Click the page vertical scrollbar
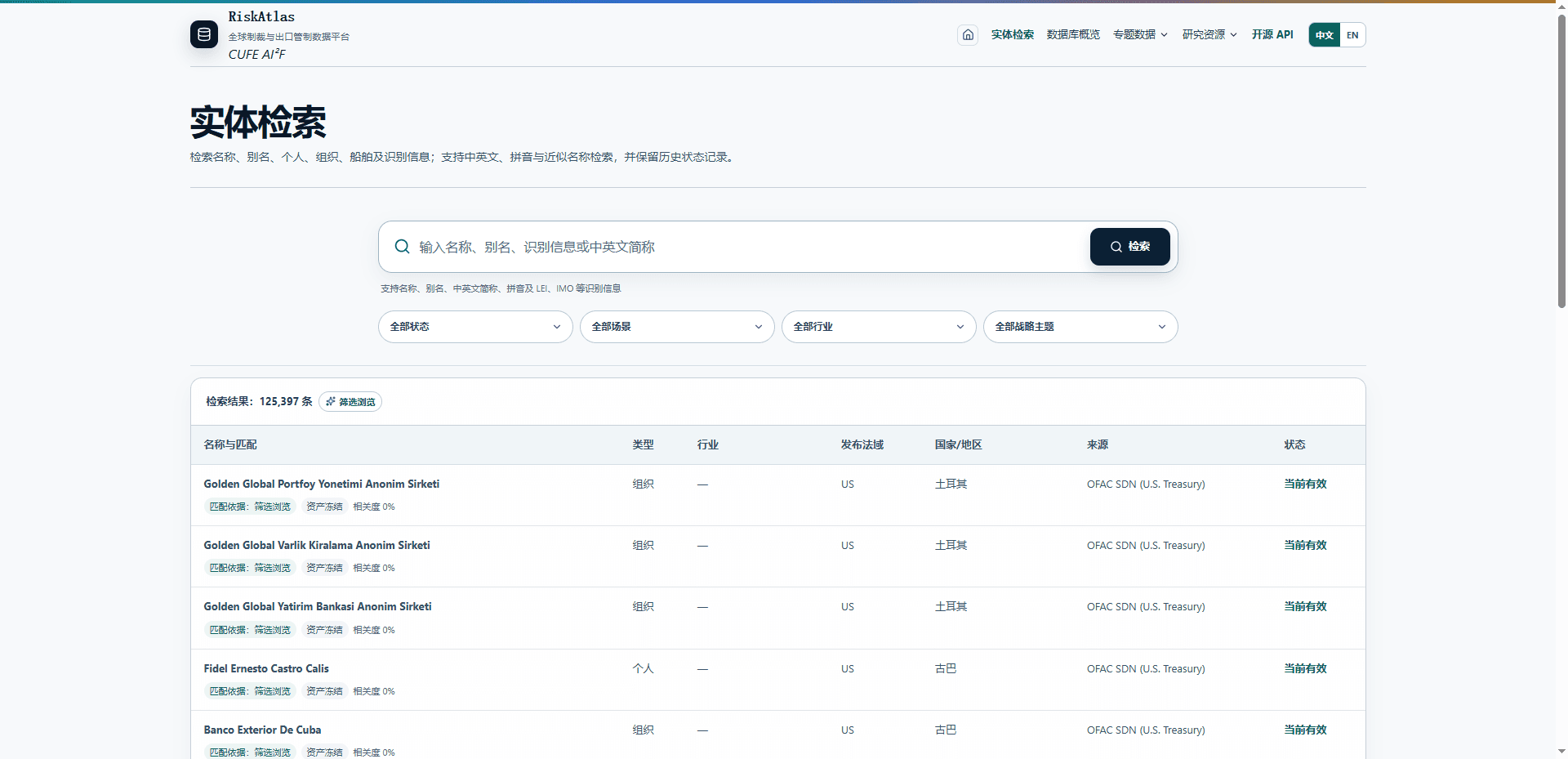The image size is (1568, 759). click(1561, 160)
